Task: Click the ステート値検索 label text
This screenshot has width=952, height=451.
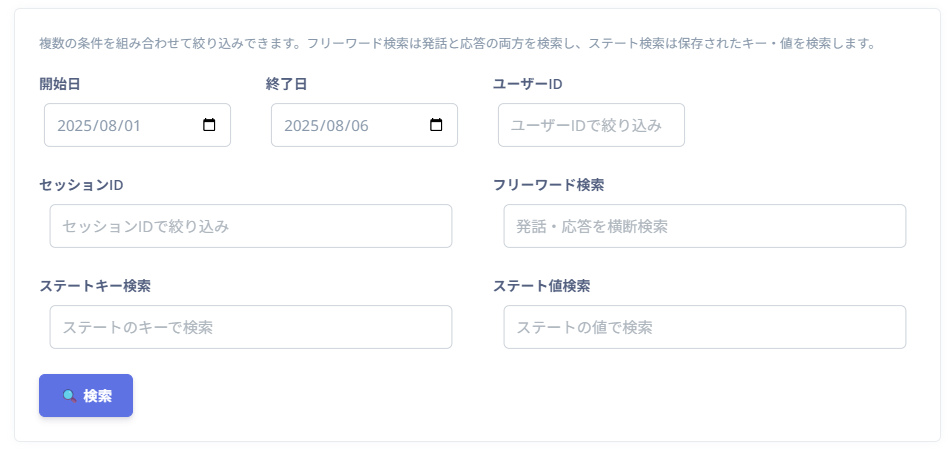Action: 541,285
